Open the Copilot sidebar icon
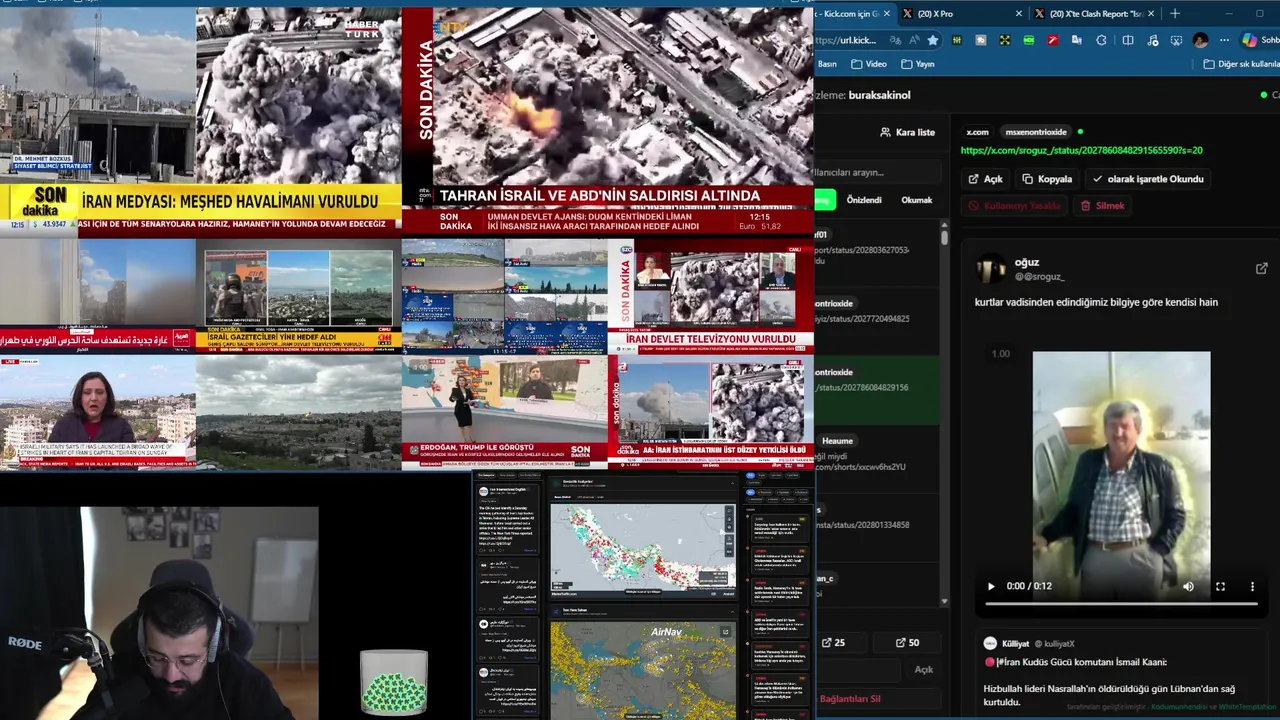The height and width of the screenshot is (720, 1280). (1249, 40)
